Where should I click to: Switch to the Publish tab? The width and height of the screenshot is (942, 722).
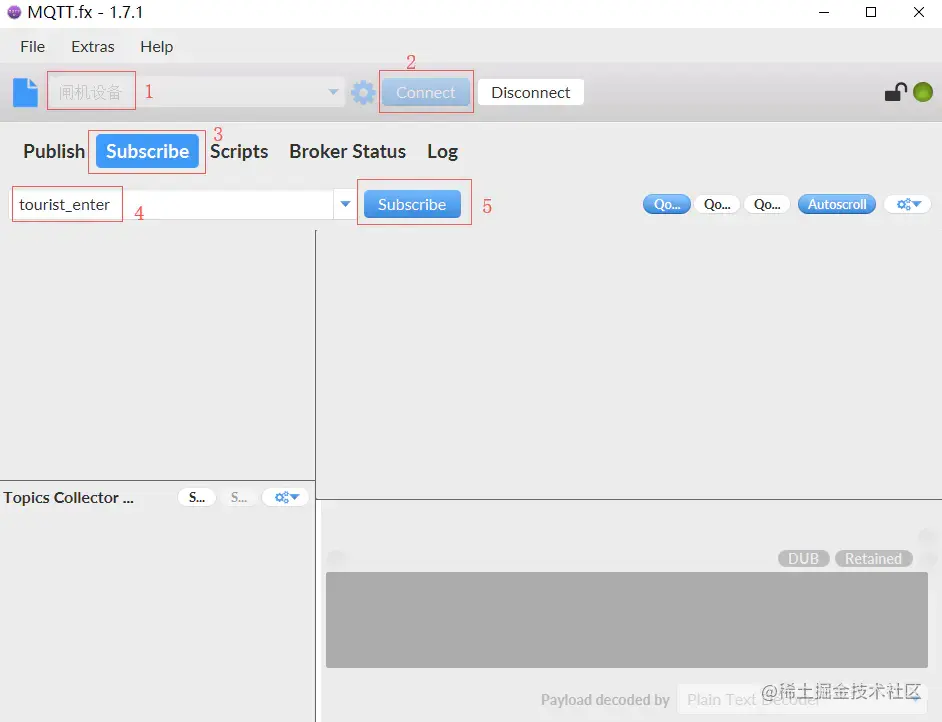[x=54, y=151]
